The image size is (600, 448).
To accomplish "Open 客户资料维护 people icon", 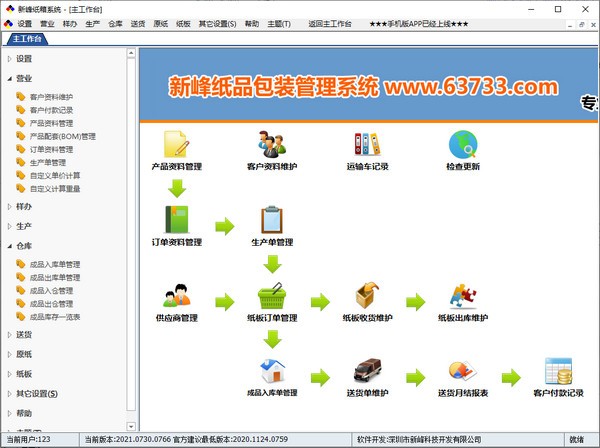I will [x=272, y=144].
